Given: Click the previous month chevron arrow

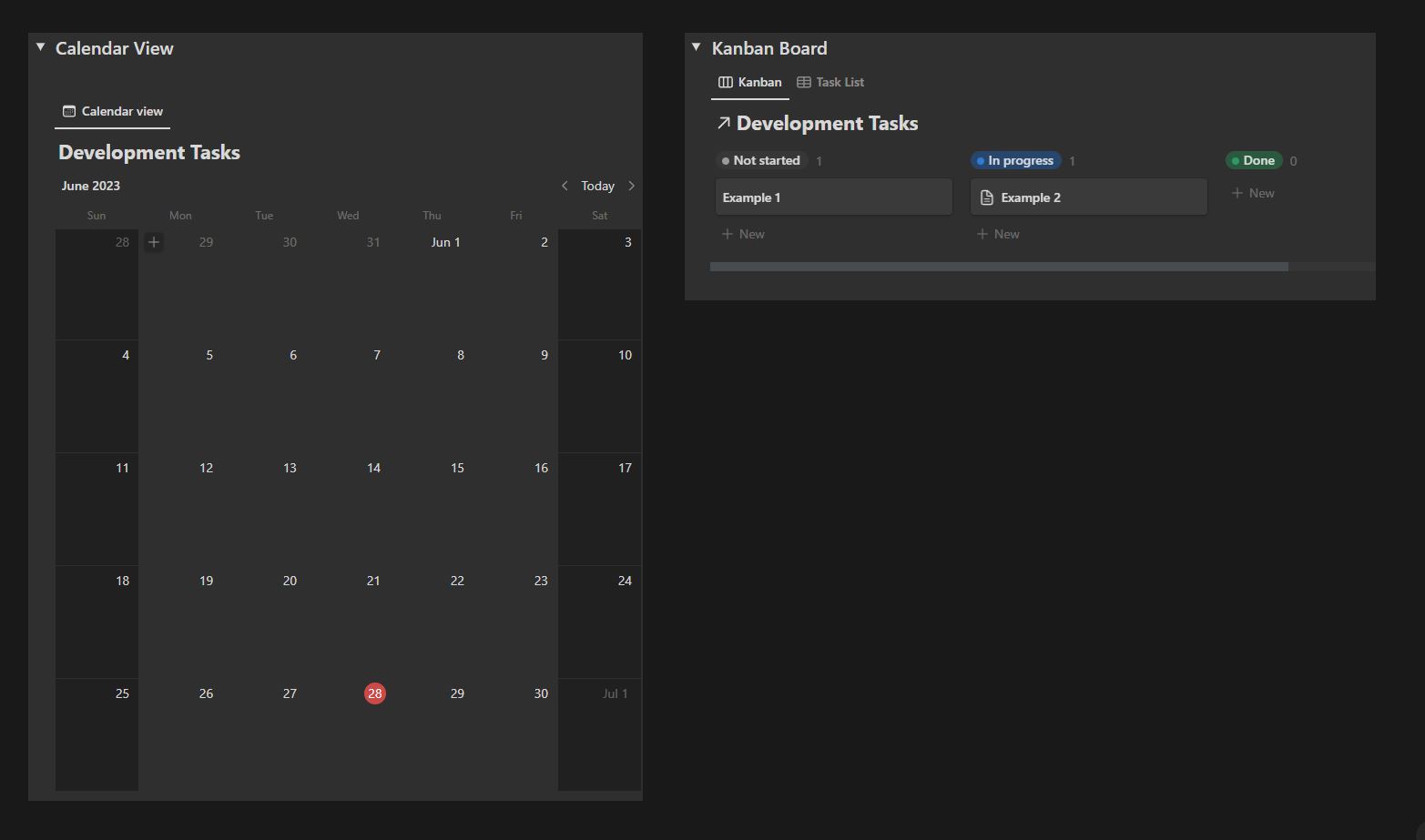Looking at the screenshot, I should (x=565, y=186).
